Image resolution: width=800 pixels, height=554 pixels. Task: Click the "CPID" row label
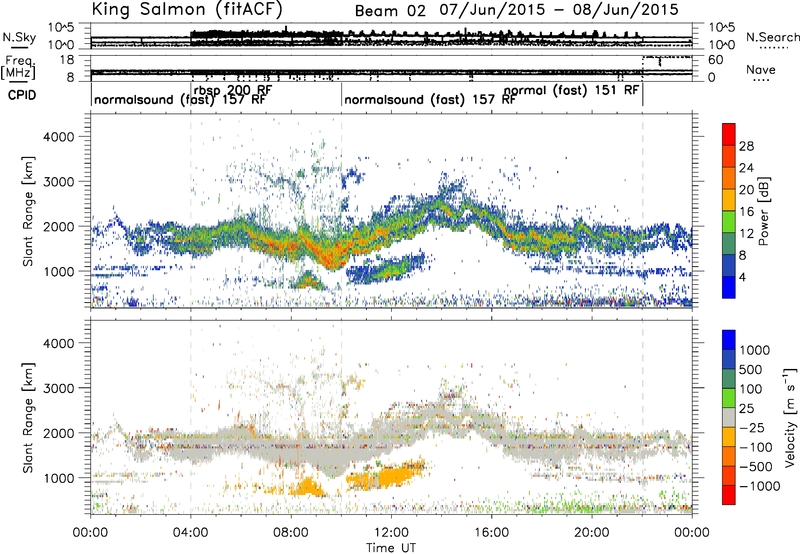(22, 95)
